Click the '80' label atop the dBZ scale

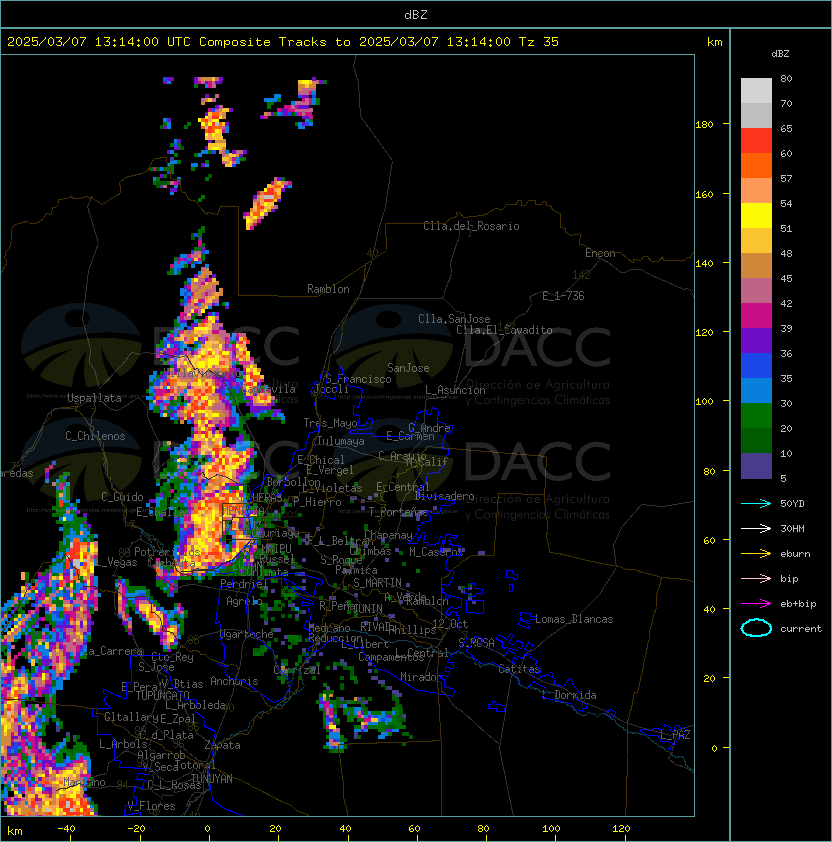(786, 78)
